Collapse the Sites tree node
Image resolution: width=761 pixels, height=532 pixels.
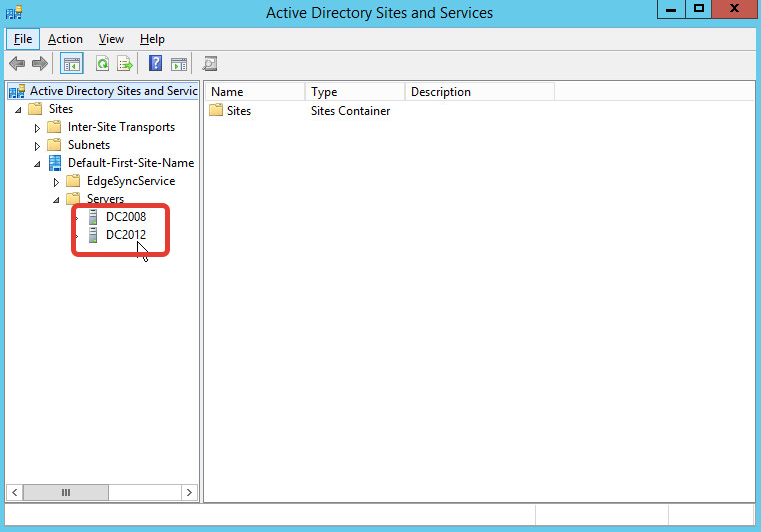tap(18, 110)
